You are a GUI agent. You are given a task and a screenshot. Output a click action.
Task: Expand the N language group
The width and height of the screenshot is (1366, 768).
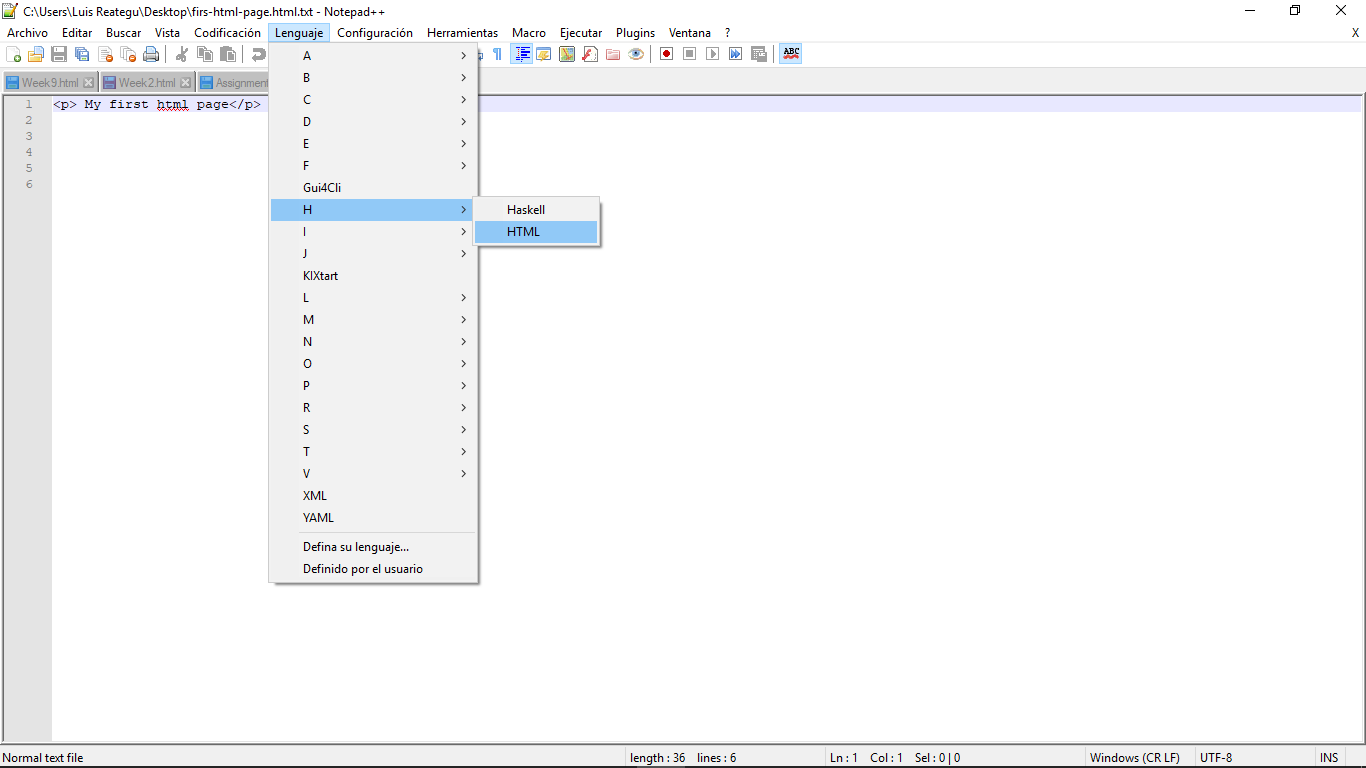coord(374,342)
